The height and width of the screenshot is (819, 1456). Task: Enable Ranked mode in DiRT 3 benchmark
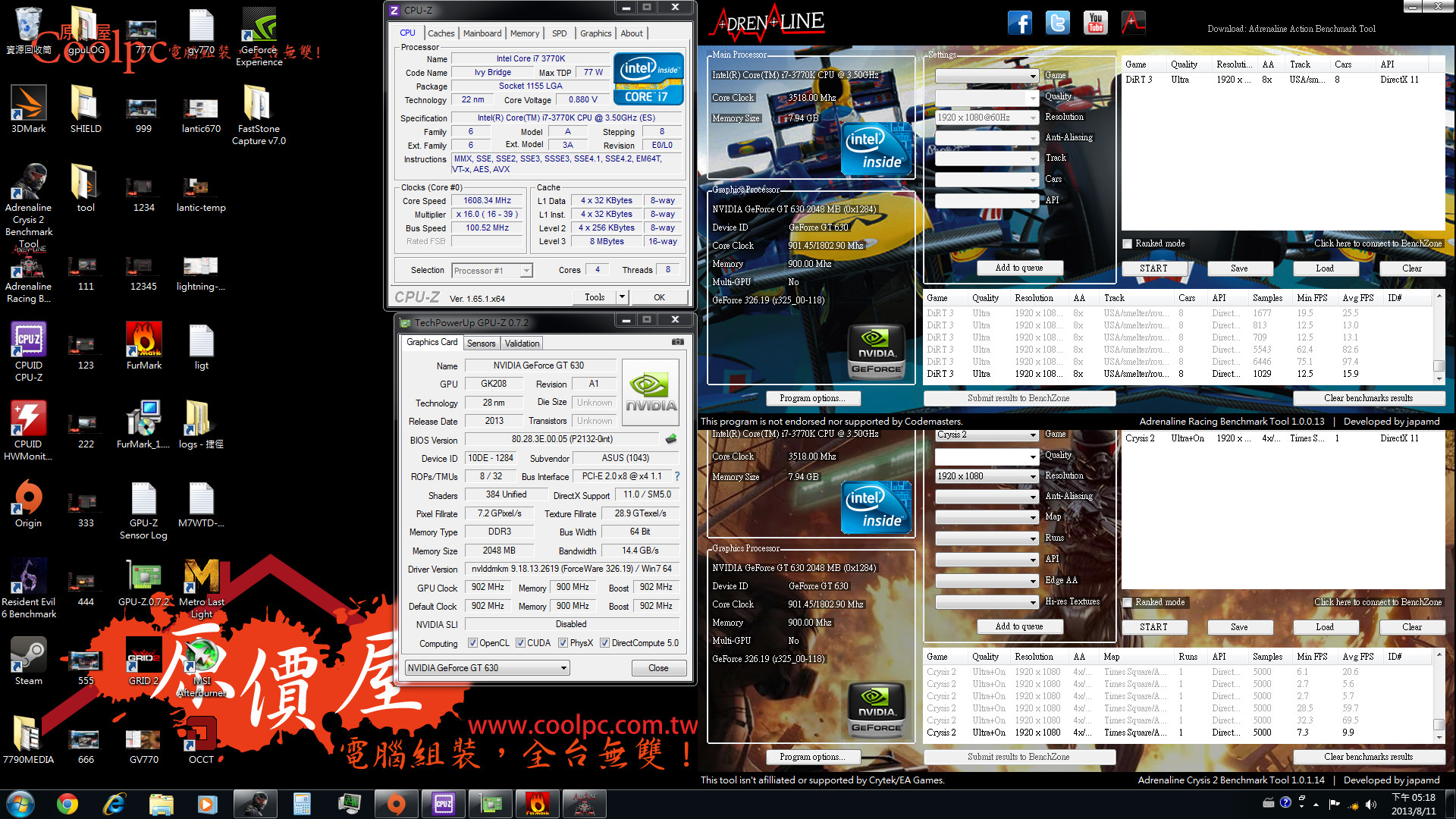(1128, 243)
